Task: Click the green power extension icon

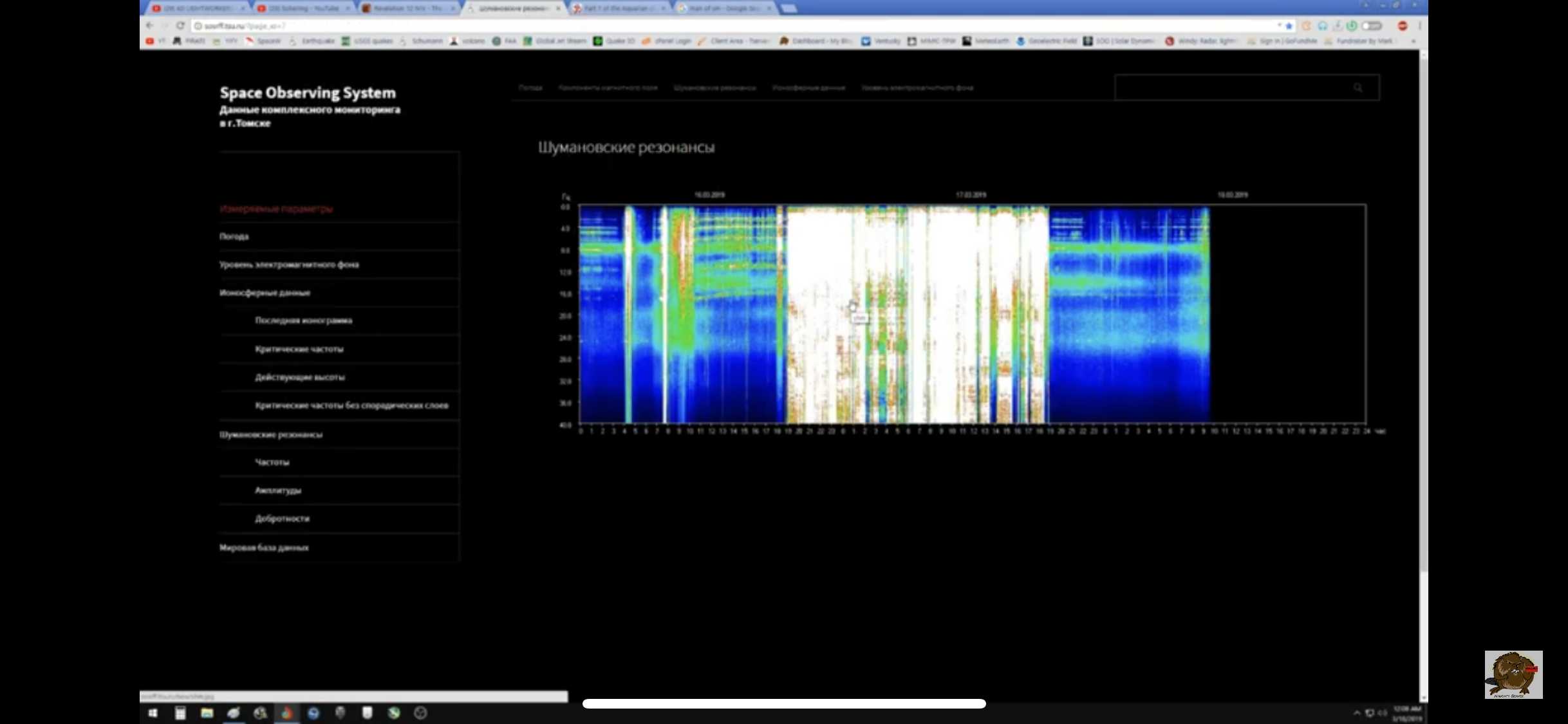Action: pos(1352,26)
